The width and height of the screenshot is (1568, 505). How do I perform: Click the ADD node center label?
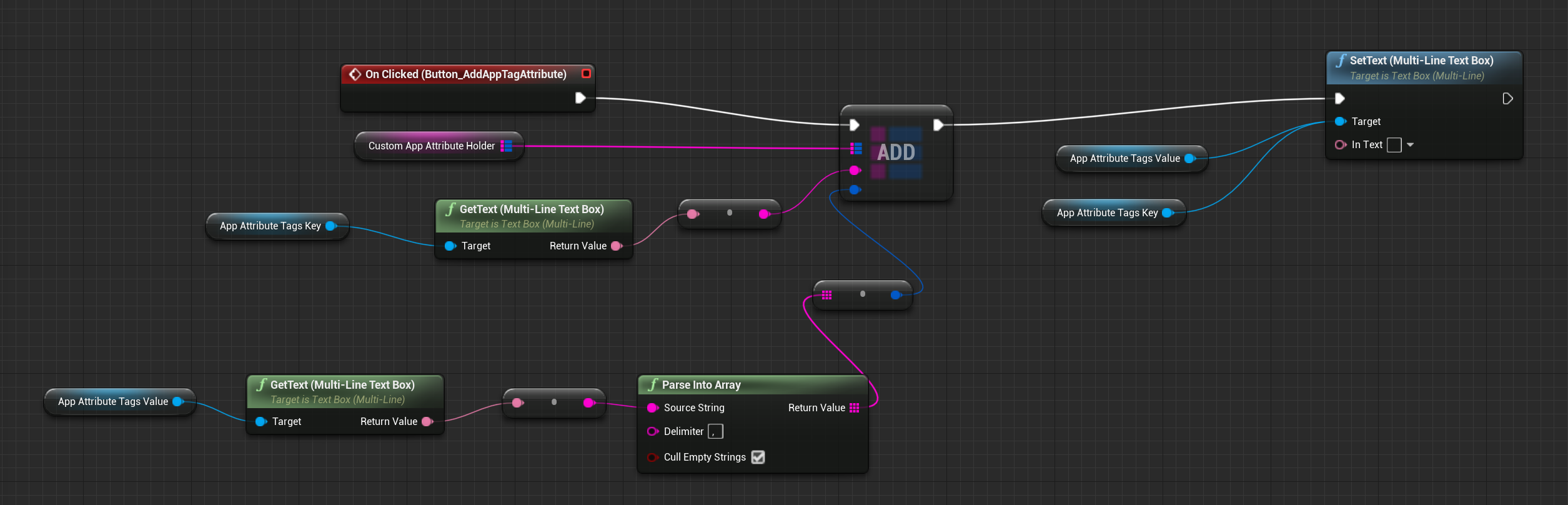point(896,152)
